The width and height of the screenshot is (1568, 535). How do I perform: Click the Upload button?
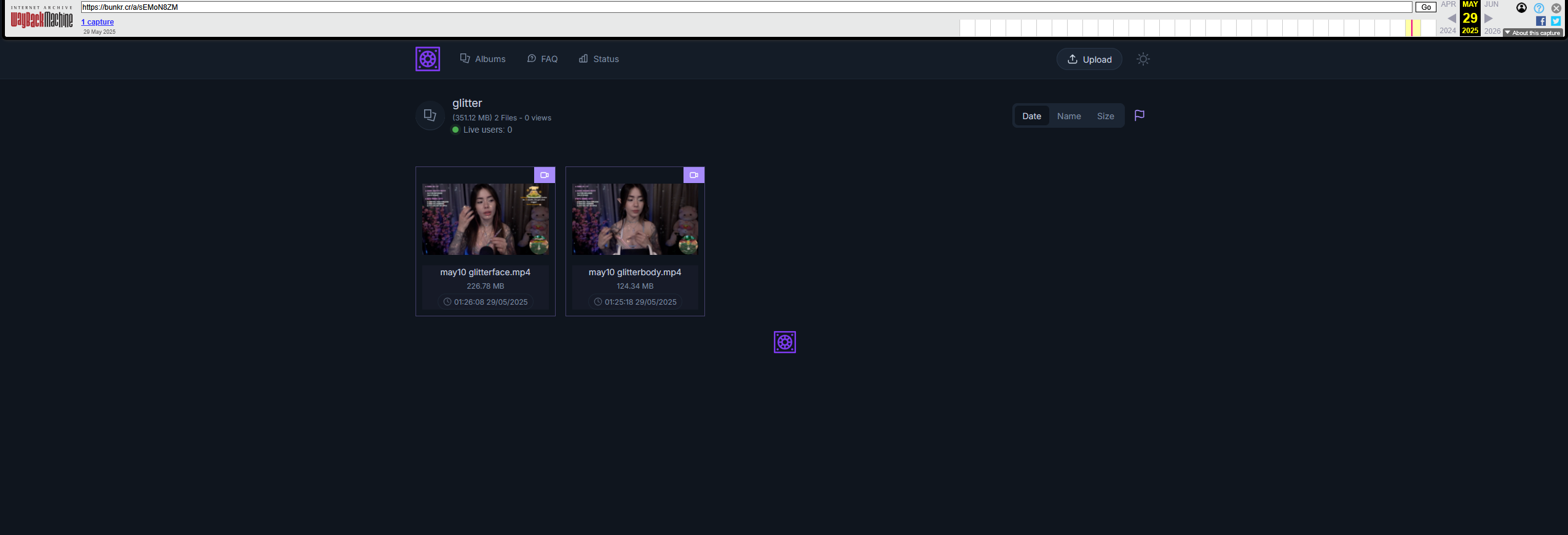1089,59
